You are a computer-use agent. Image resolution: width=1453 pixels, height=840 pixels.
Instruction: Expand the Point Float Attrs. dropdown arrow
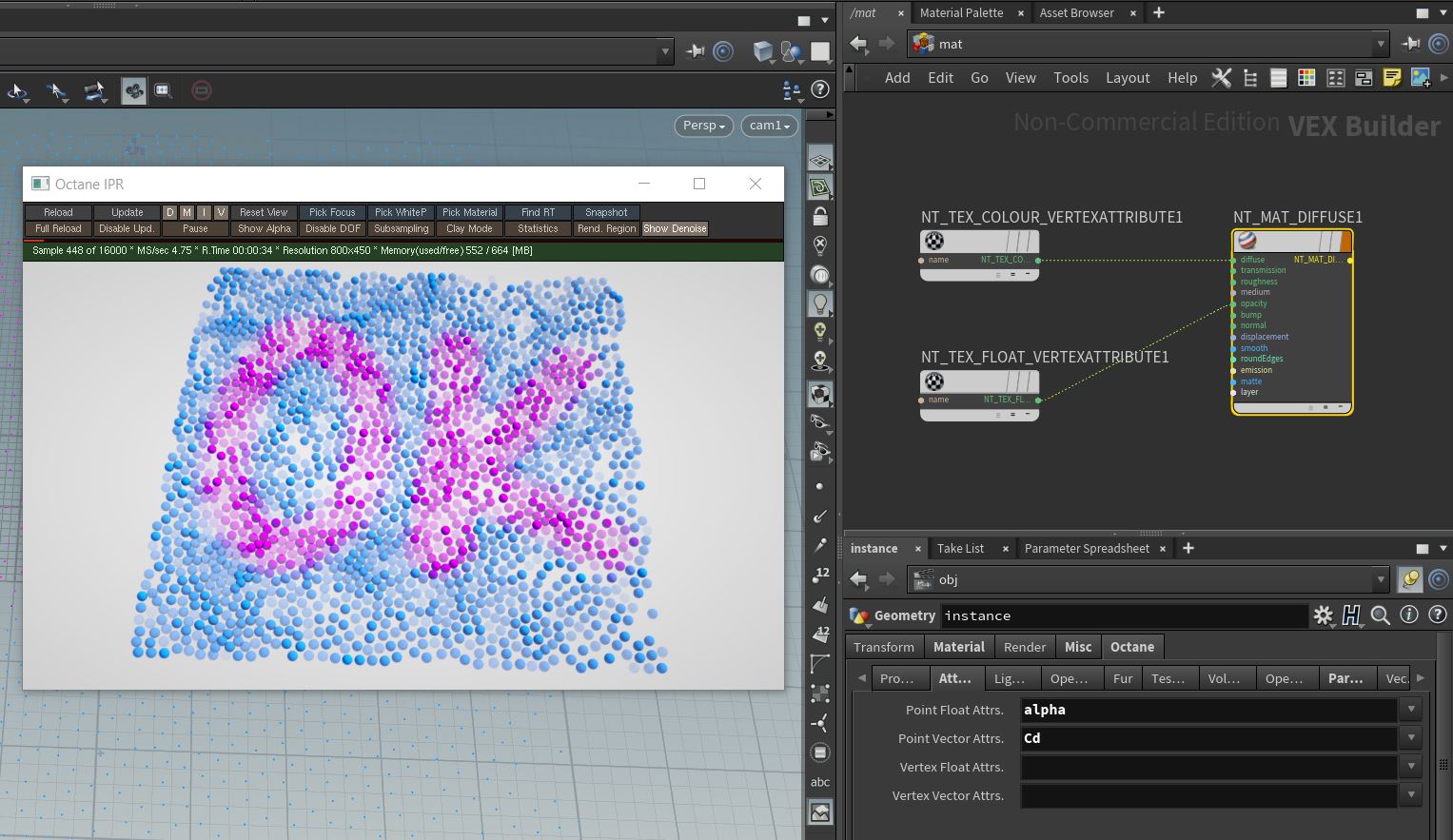[1411, 710]
